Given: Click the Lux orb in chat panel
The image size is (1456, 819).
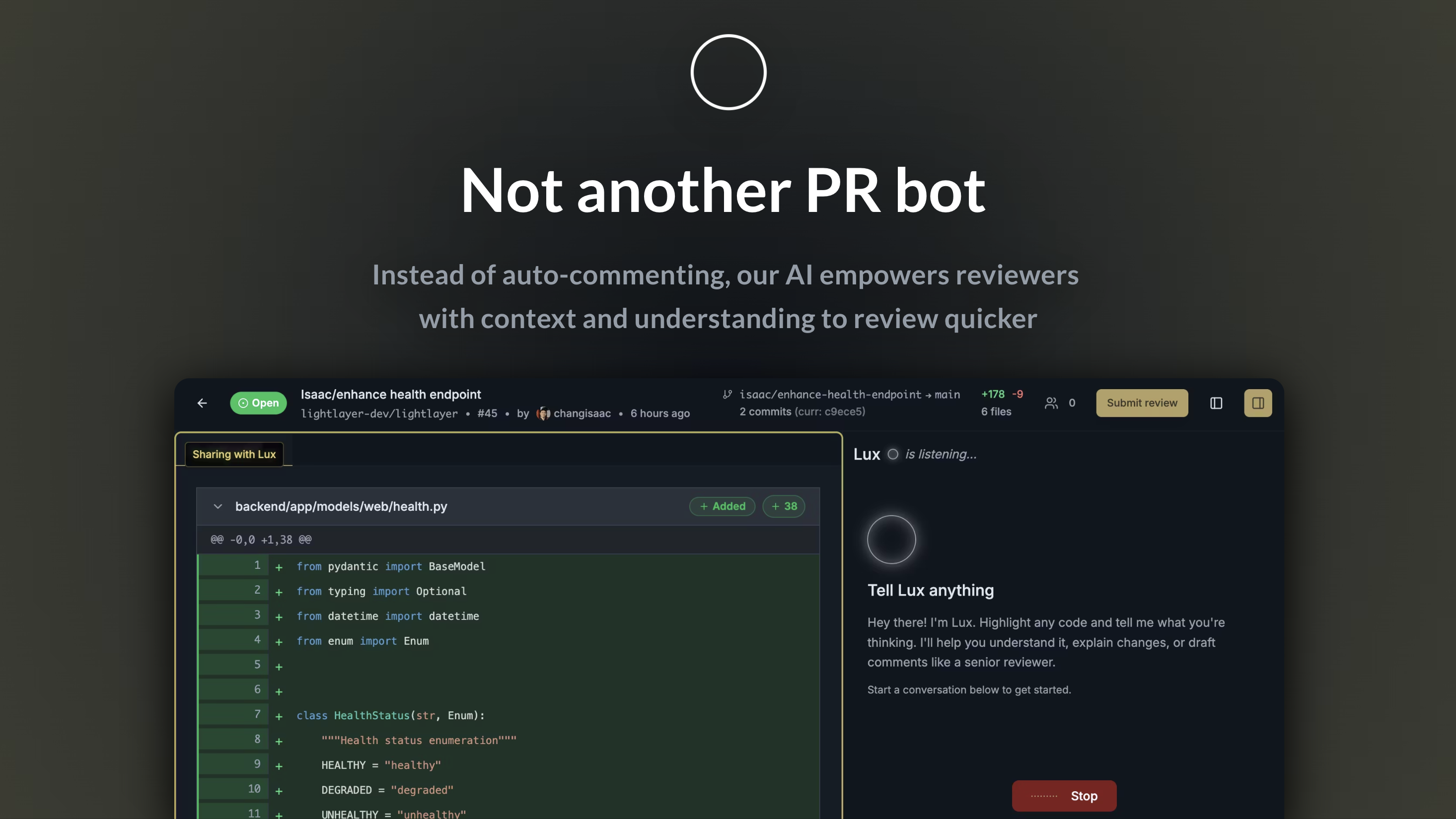Looking at the screenshot, I should pyautogui.click(x=891, y=540).
